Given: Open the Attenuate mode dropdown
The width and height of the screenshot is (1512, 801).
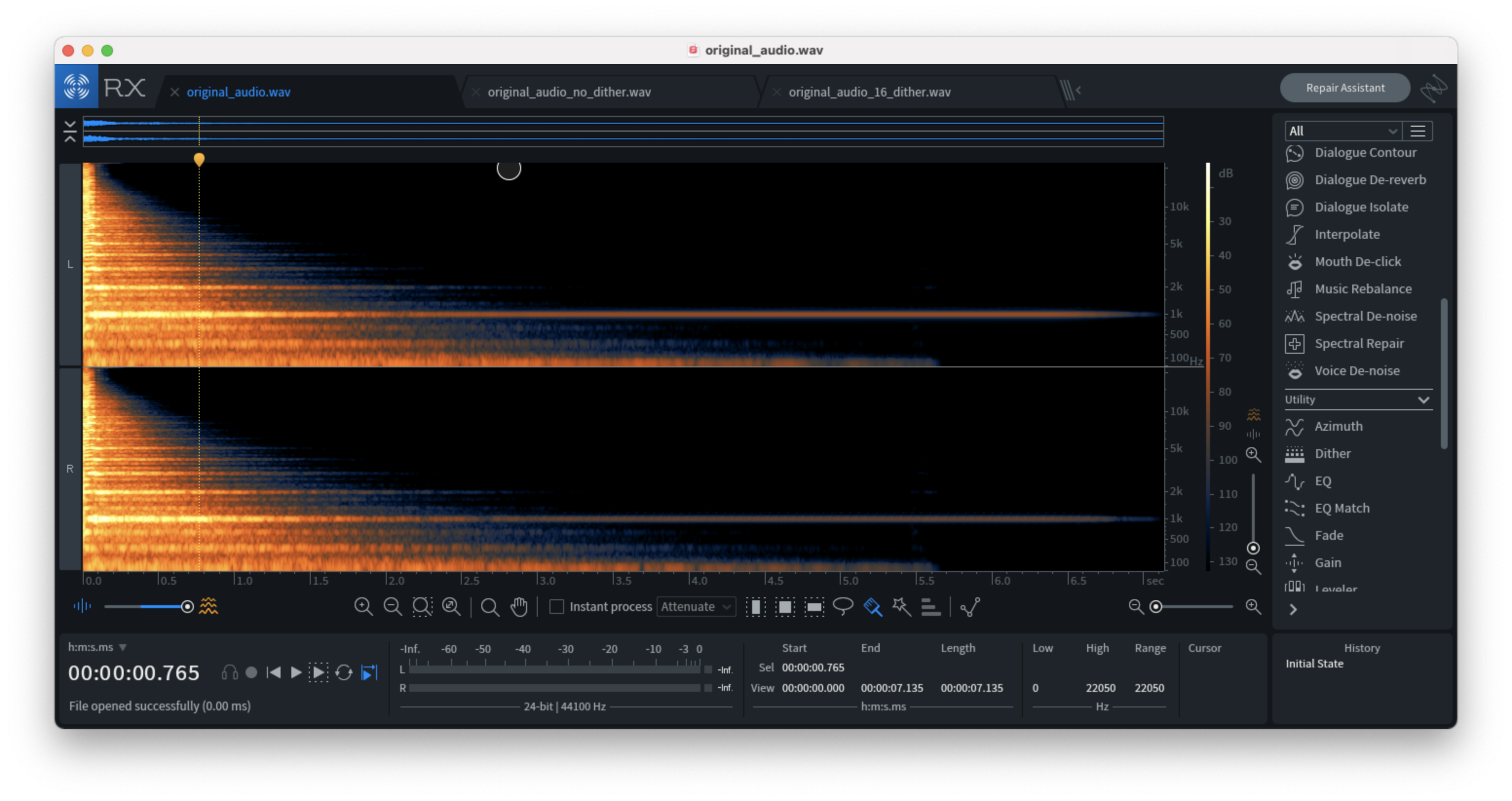Looking at the screenshot, I should pos(696,607).
